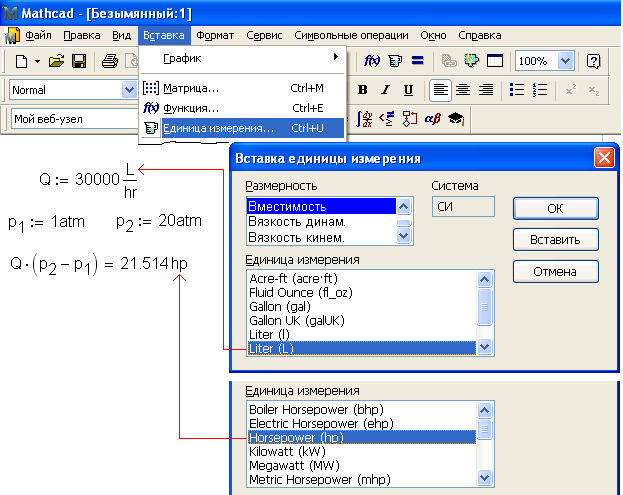Click the Component Wizard gear icon
Image resolution: width=623 pixels, height=495 pixels.
pos(472,61)
